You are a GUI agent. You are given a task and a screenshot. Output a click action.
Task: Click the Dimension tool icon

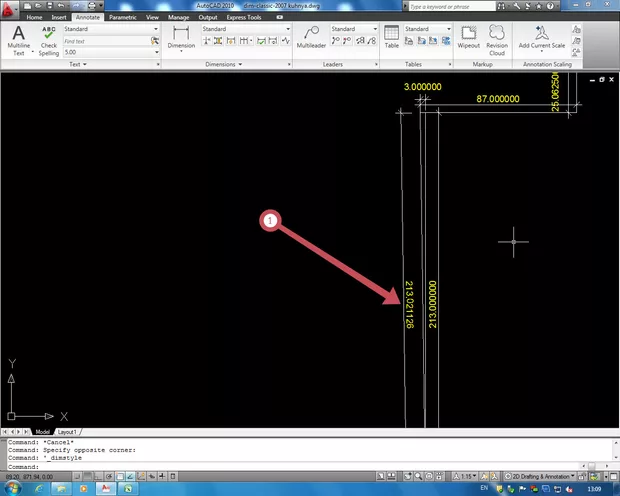point(181,37)
